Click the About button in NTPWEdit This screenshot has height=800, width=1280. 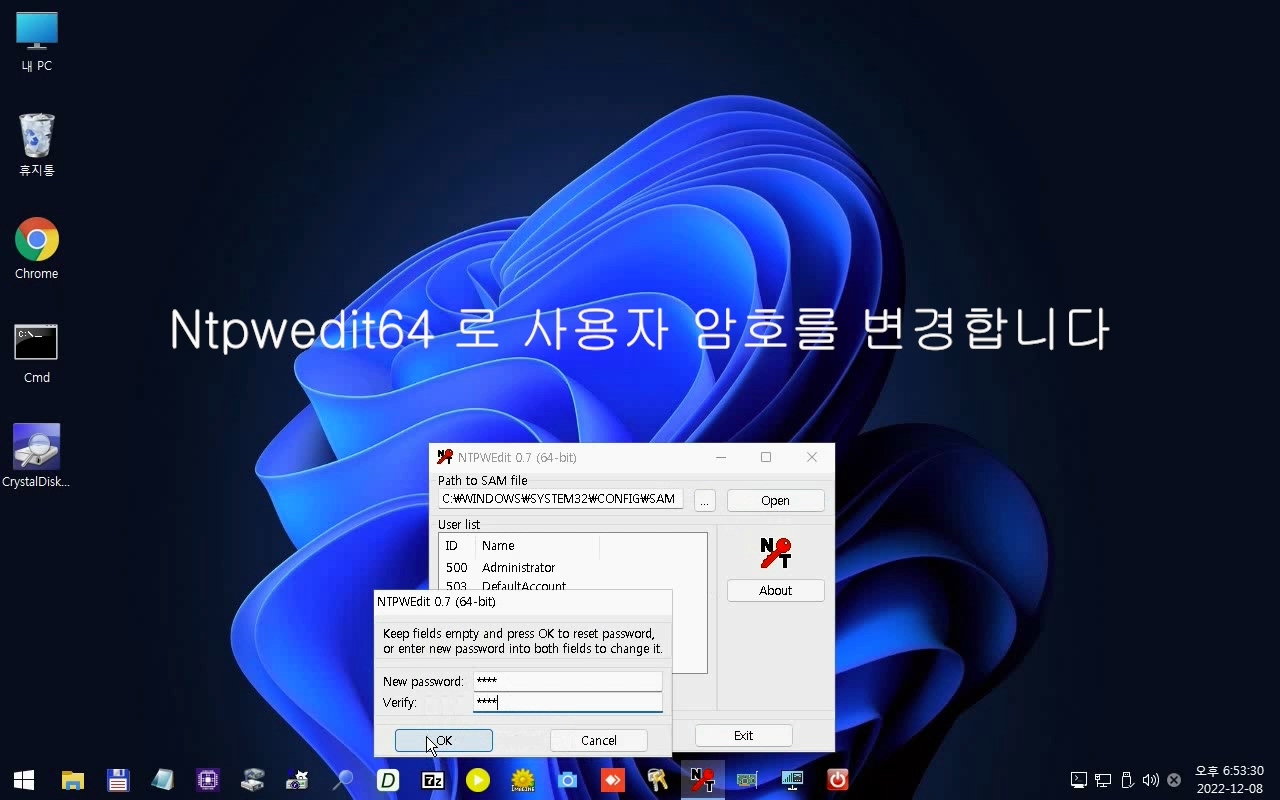776,590
